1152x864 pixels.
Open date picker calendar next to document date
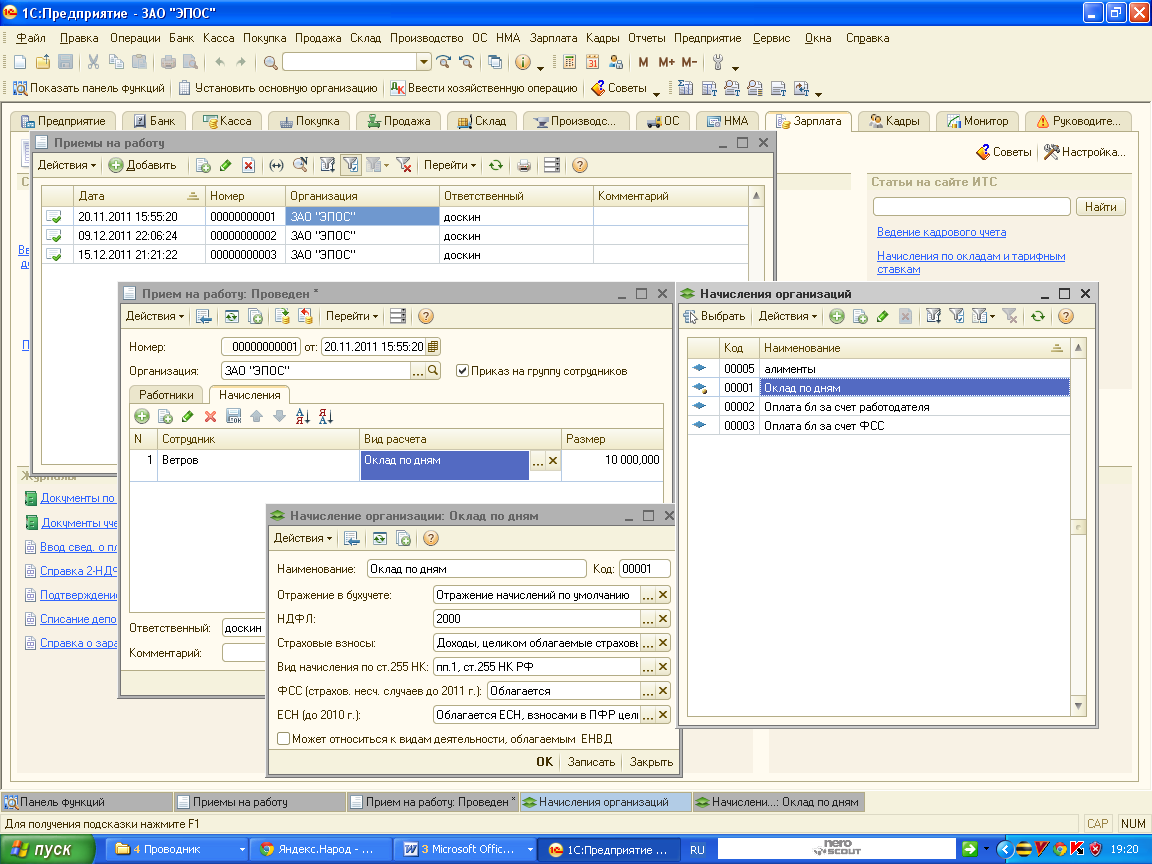[x=433, y=347]
